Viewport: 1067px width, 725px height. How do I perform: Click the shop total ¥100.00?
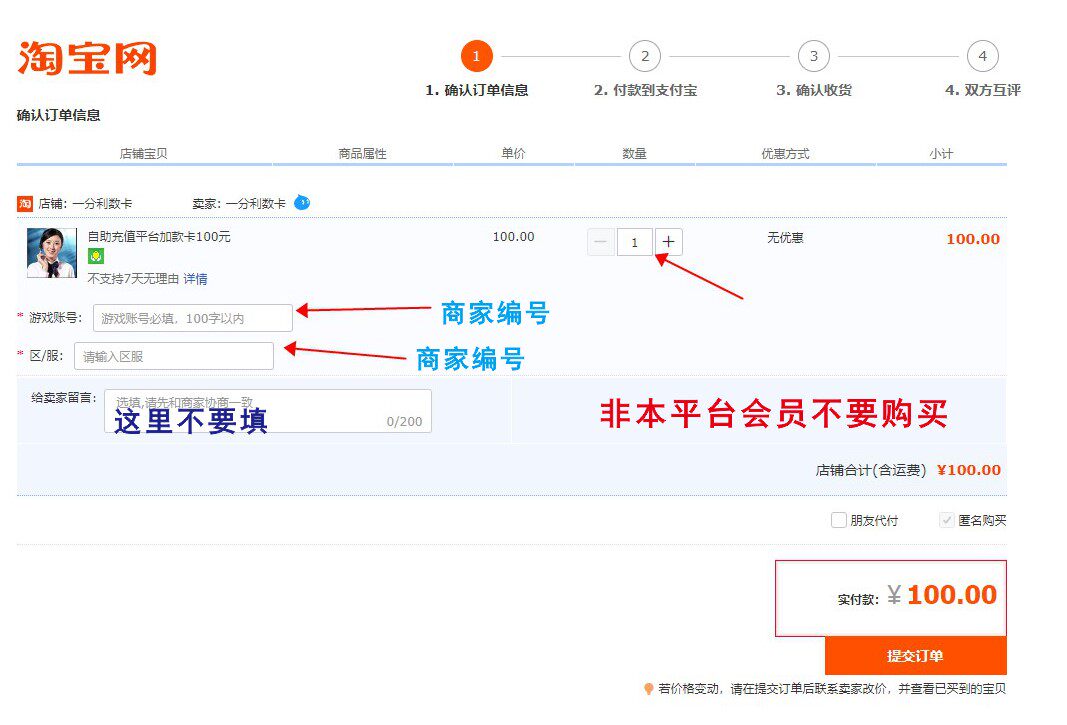tap(969, 470)
